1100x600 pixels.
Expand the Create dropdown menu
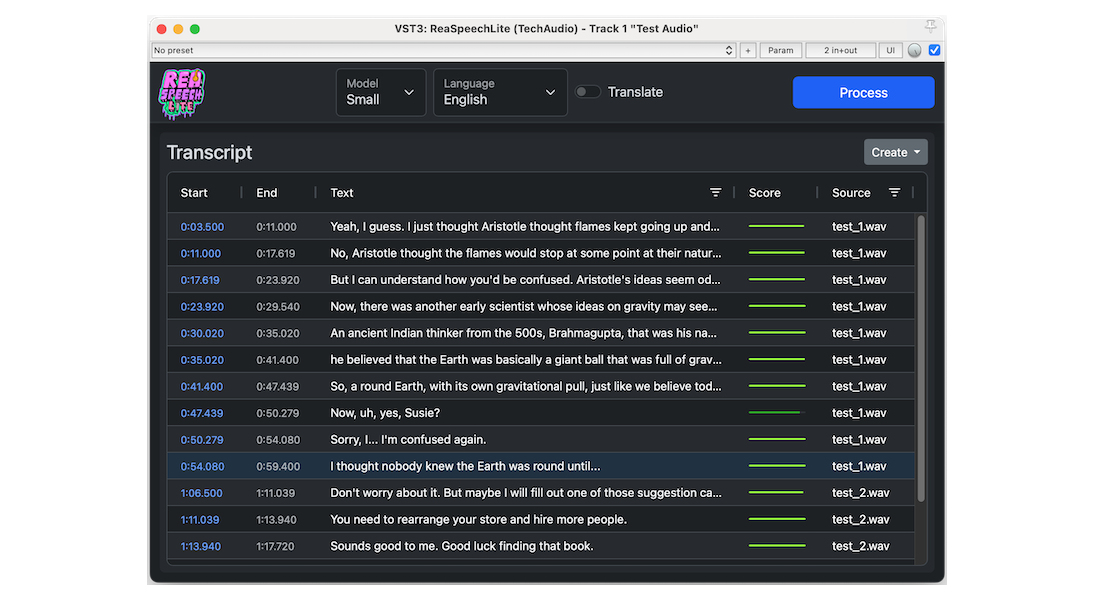coord(895,152)
